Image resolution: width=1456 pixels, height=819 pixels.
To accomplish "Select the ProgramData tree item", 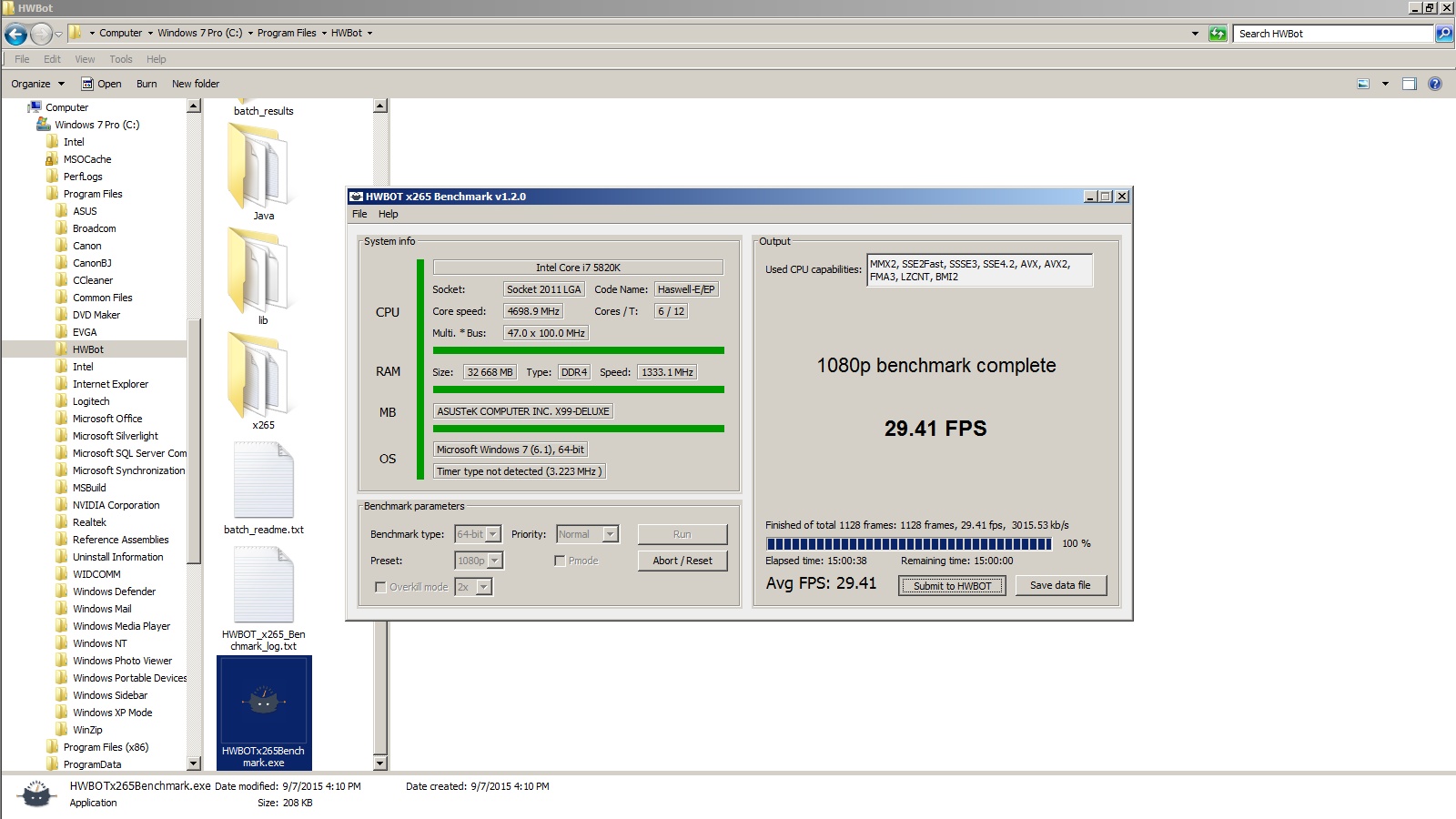I will [92, 764].
